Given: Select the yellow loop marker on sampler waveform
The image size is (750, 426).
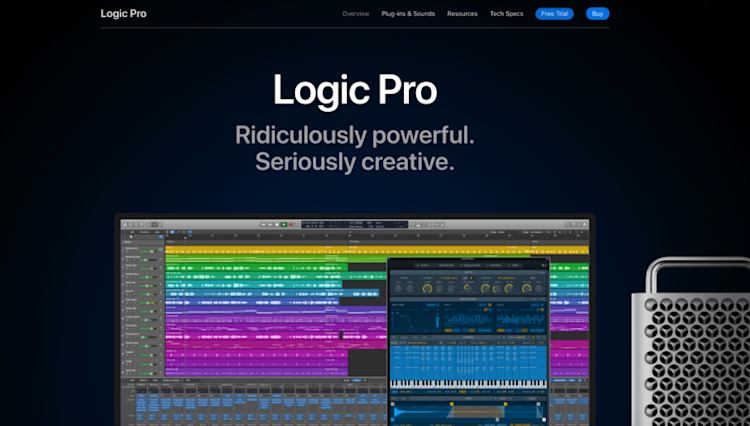Looking at the screenshot, I should point(452,404).
